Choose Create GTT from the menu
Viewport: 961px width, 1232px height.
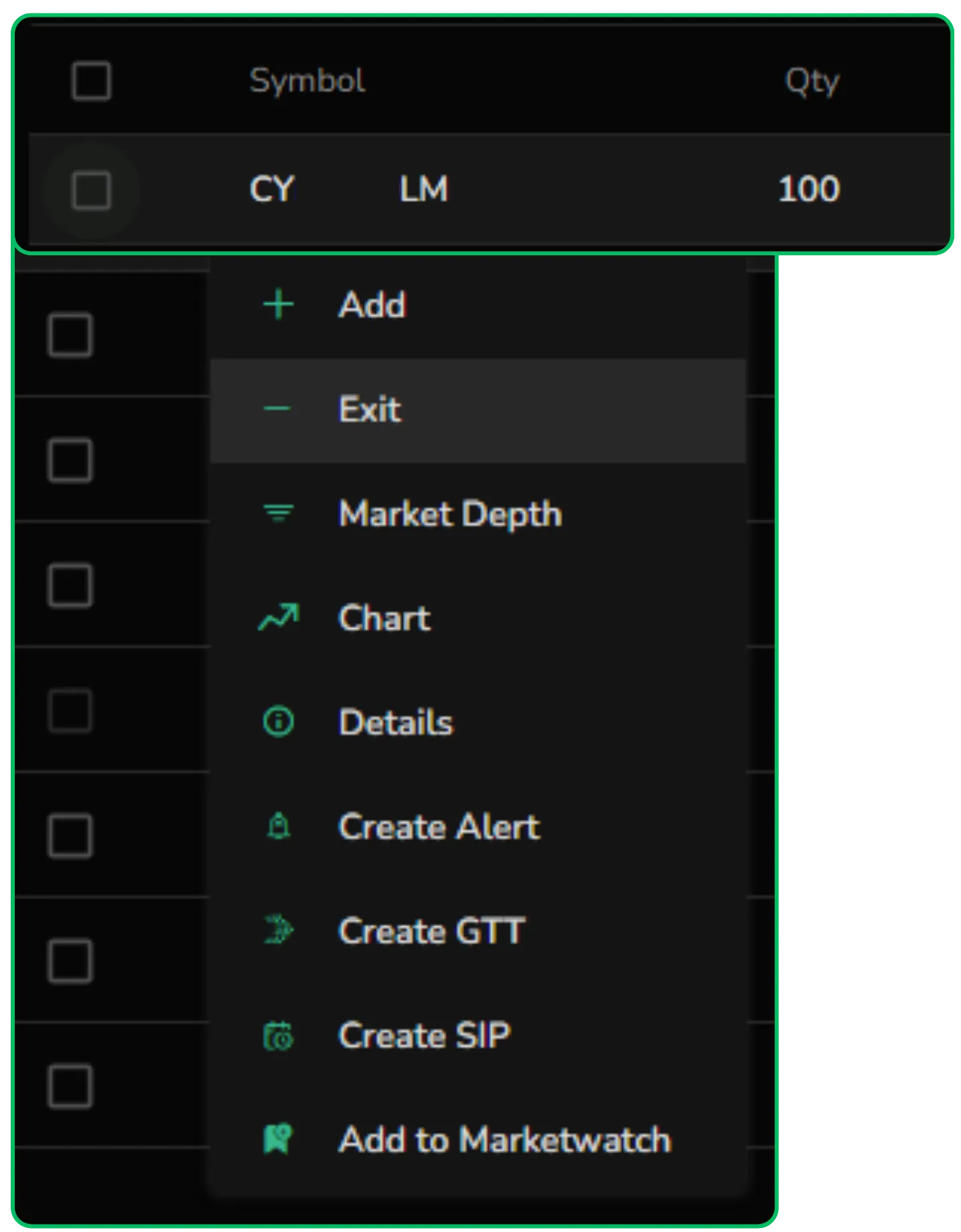coord(433,930)
